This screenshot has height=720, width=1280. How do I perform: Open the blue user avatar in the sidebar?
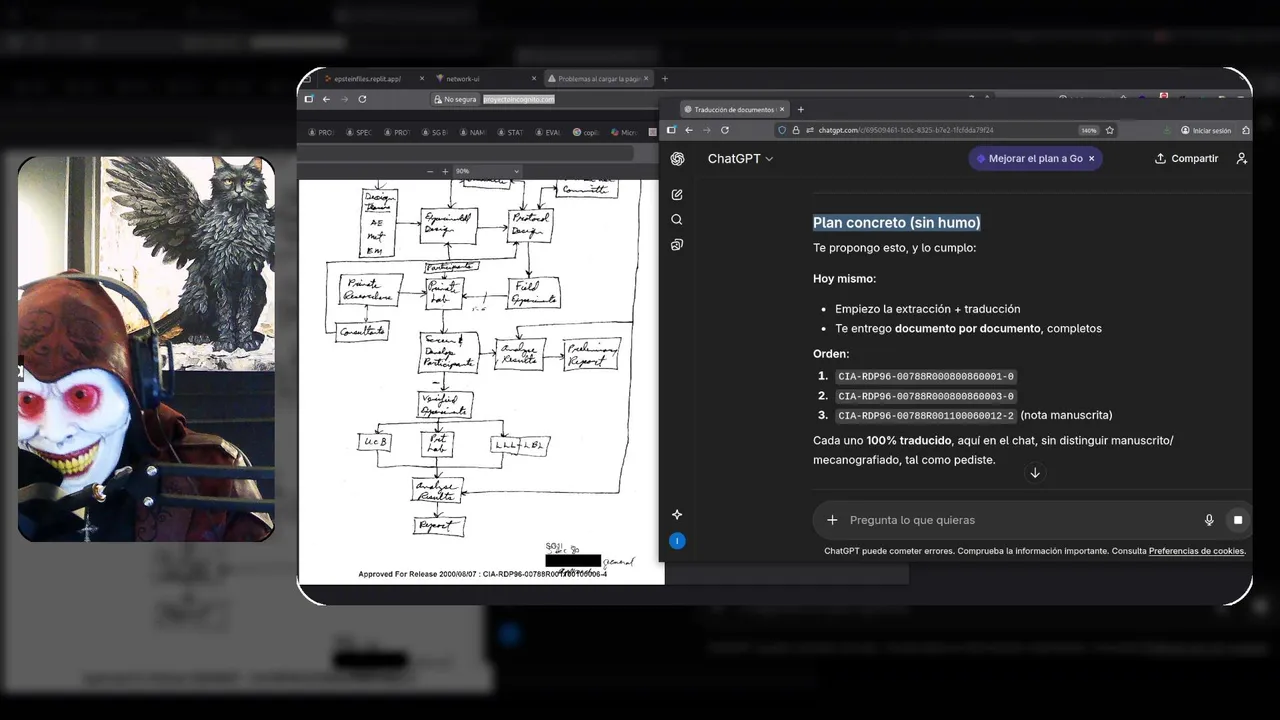tap(677, 541)
